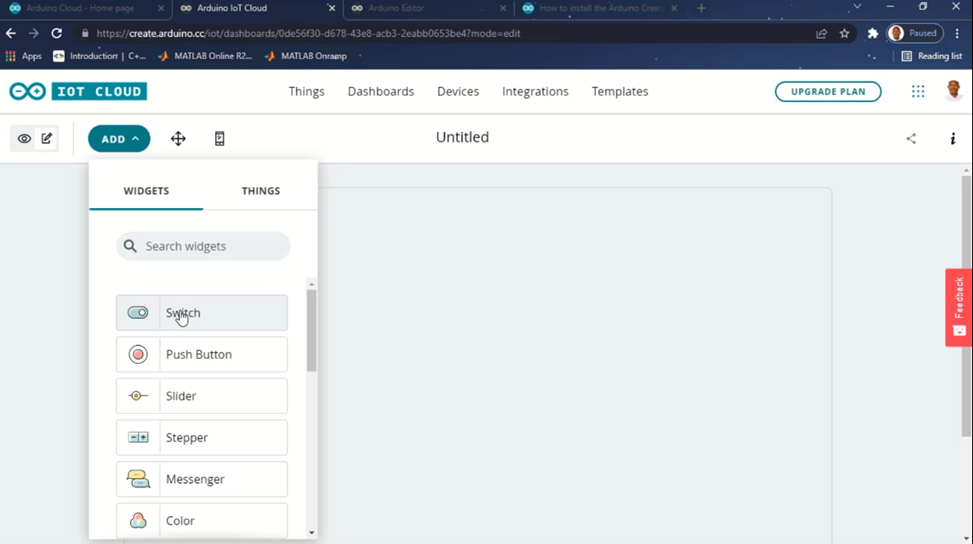Open the browser extensions puzzle icon

(x=872, y=33)
